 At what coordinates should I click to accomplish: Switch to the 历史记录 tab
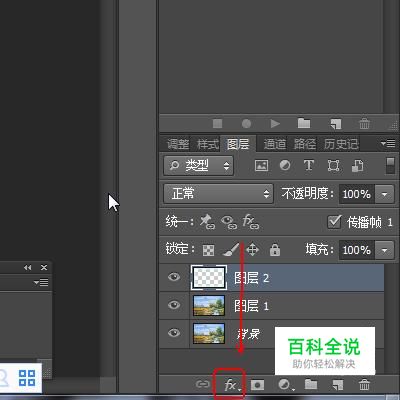pos(341,144)
